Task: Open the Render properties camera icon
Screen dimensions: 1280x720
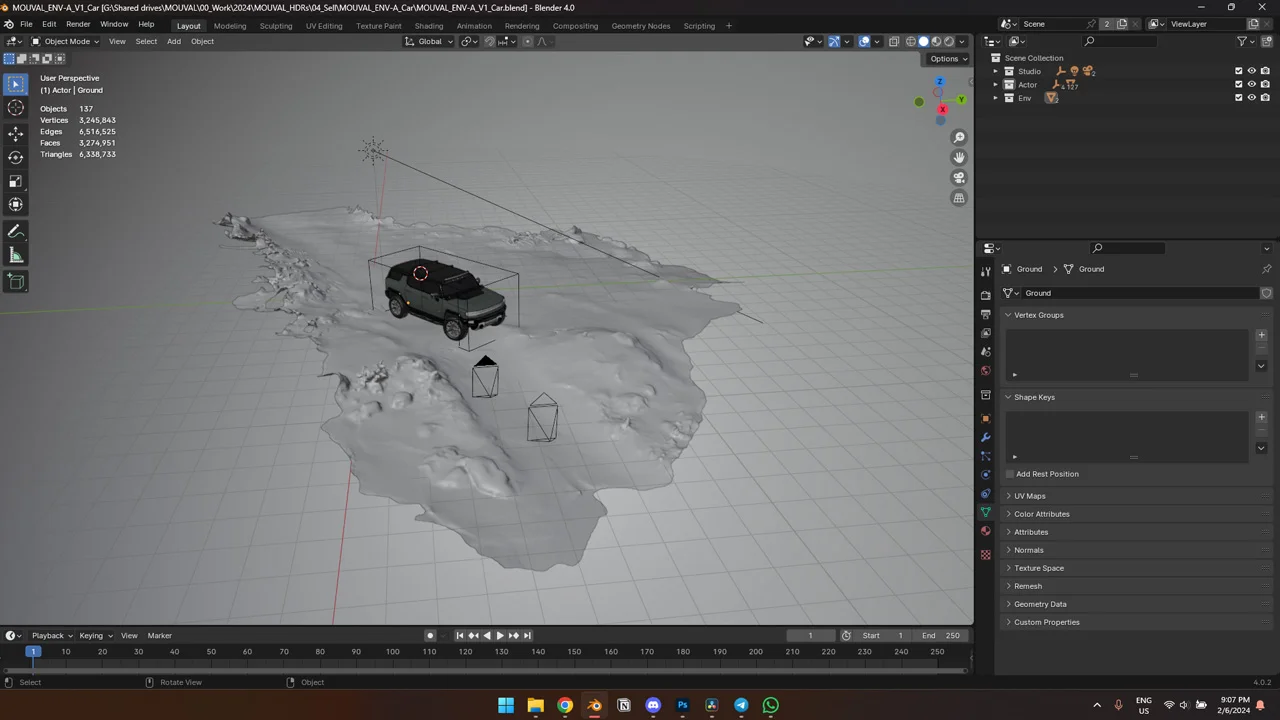Action: [x=985, y=296]
